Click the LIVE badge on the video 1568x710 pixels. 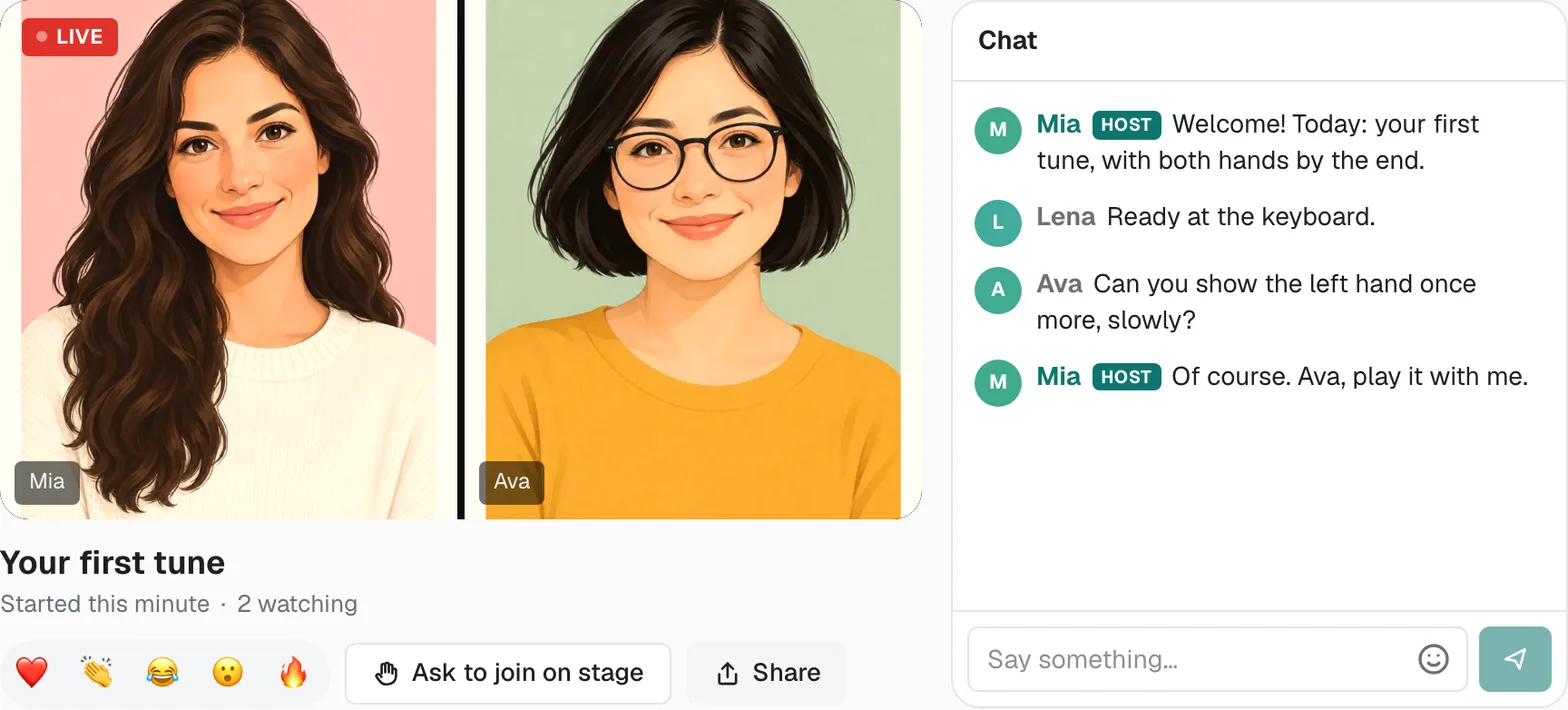point(70,37)
